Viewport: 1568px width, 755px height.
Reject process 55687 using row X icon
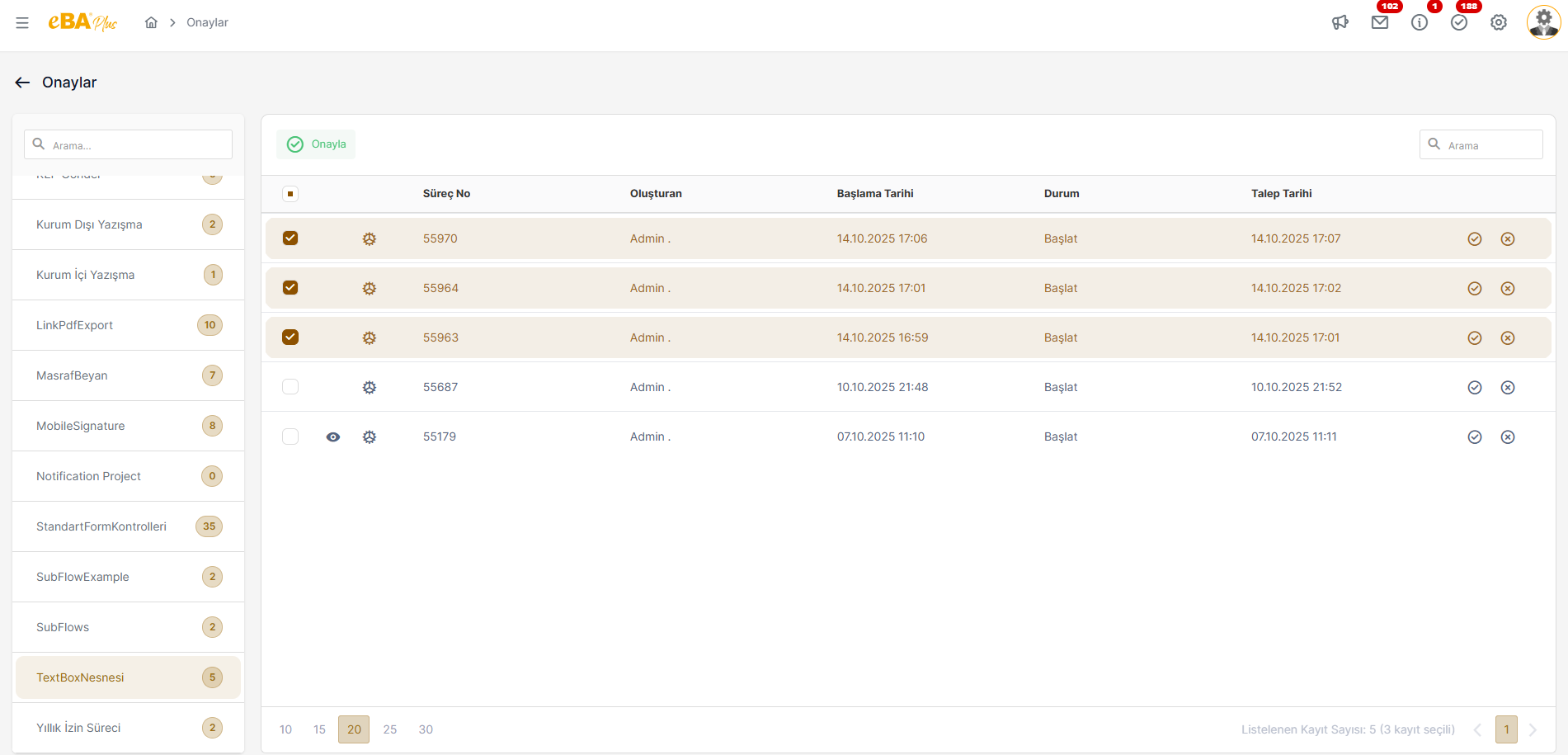coord(1508,388)
